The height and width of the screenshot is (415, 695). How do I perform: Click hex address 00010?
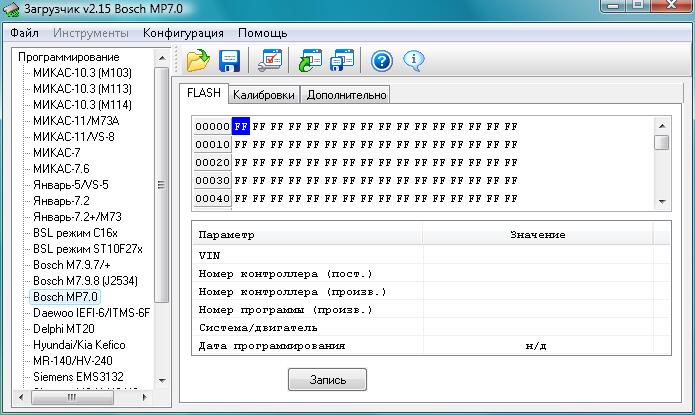tap(212, 145)
